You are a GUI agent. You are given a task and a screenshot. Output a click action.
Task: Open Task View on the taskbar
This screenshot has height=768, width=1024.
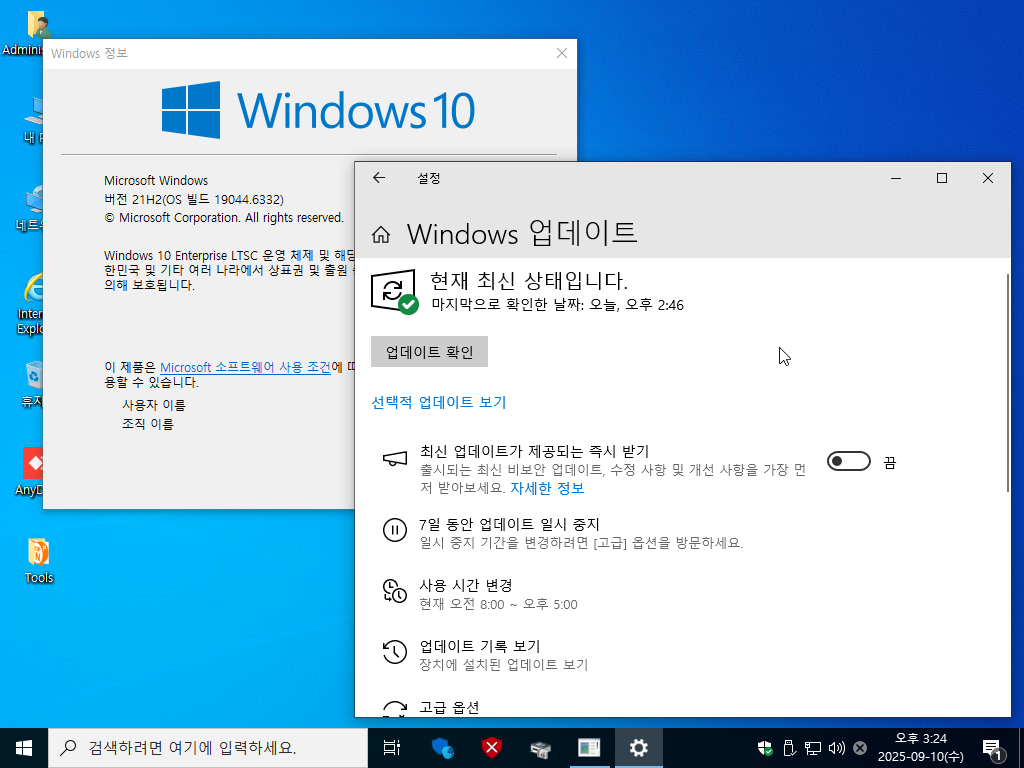391,748
